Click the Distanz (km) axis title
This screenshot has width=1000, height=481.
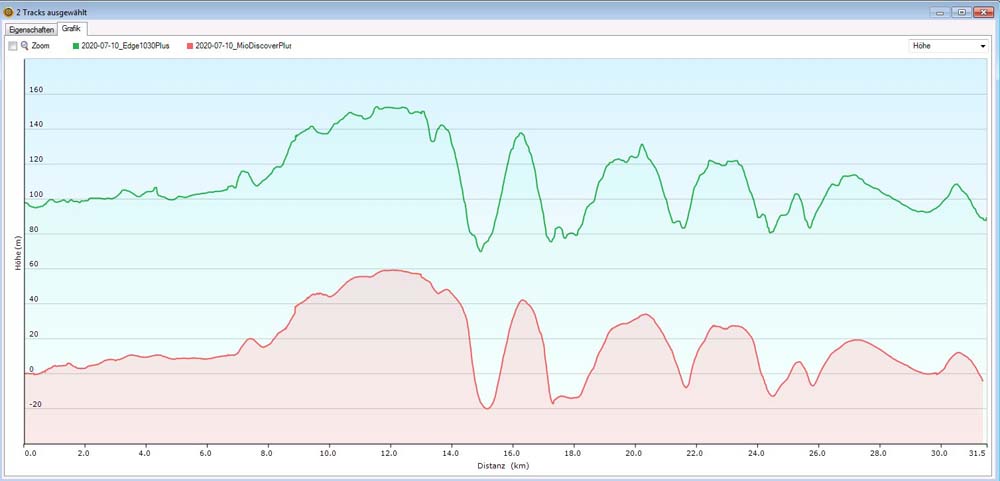[x=504, y=465]
